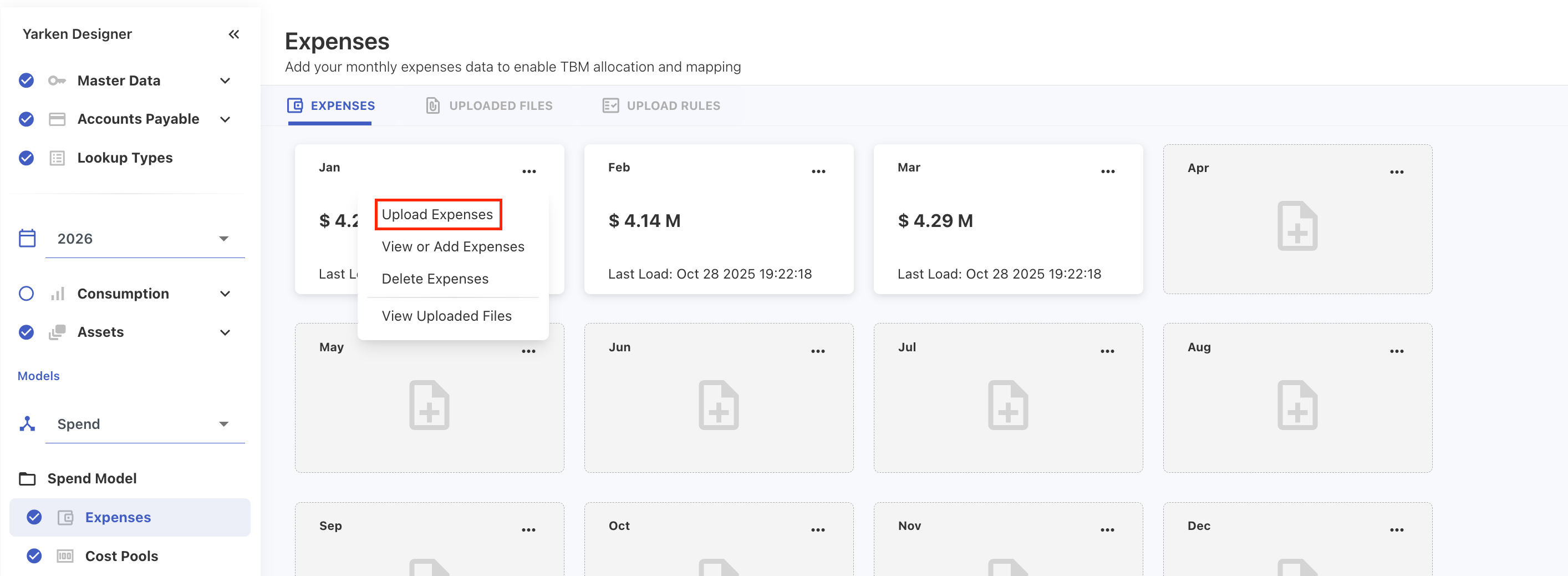Click the Cost Pools status checkmark
The image size is (1568, 576).
click(34, 556)
